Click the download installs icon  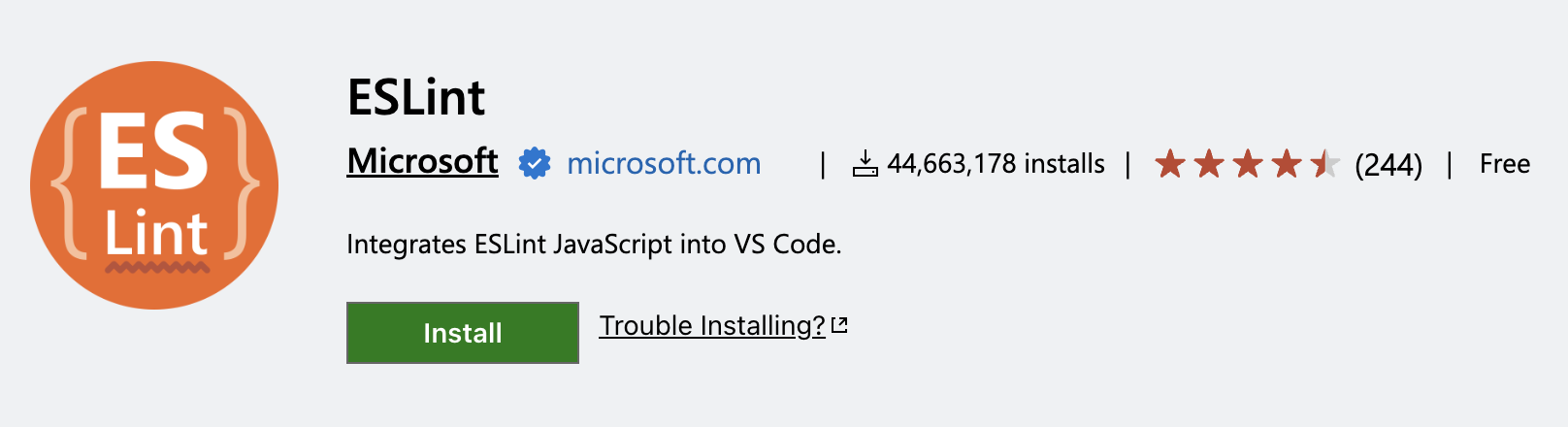click(x=865, y=164)
